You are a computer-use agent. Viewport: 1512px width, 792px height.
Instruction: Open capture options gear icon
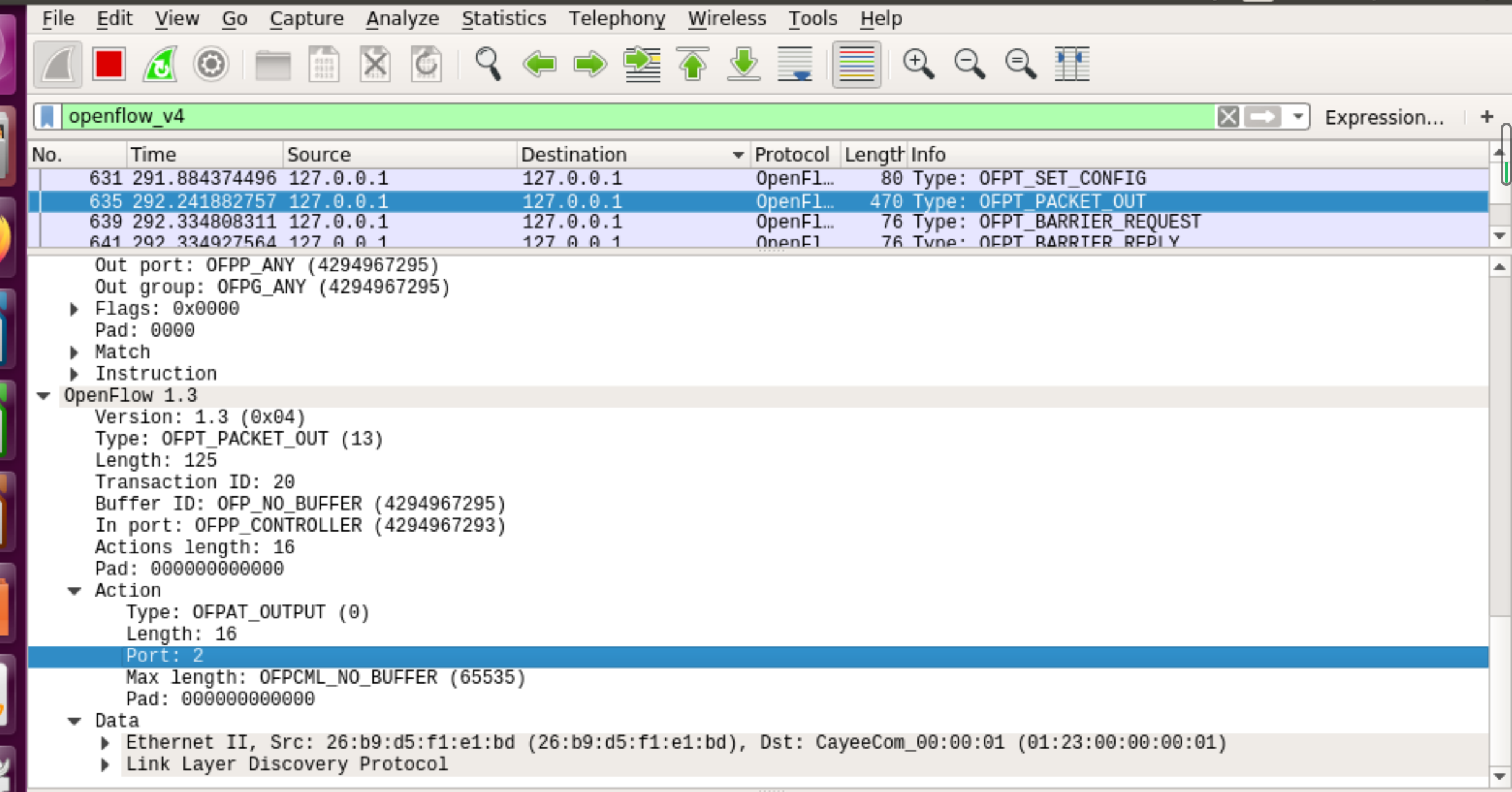(x=211, y=64)
